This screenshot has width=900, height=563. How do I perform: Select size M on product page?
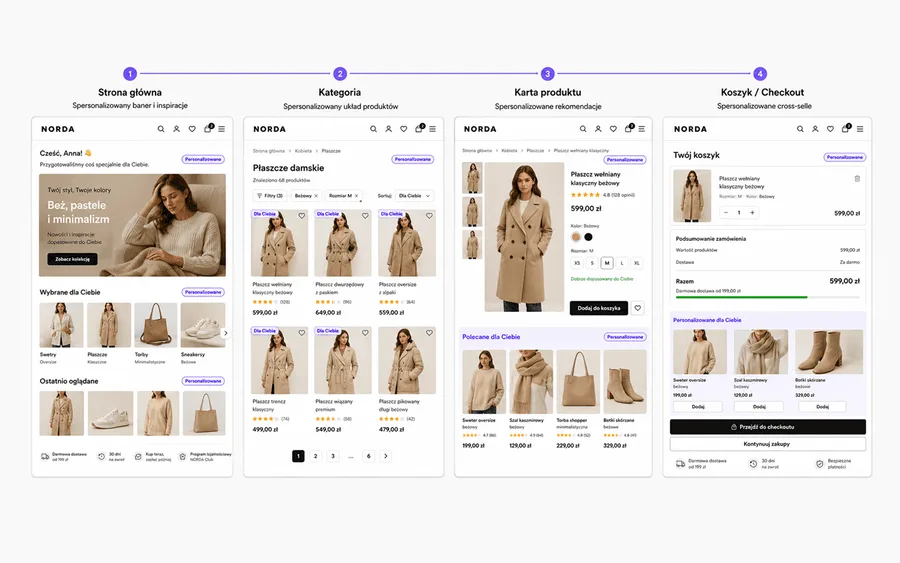point(607,263)
